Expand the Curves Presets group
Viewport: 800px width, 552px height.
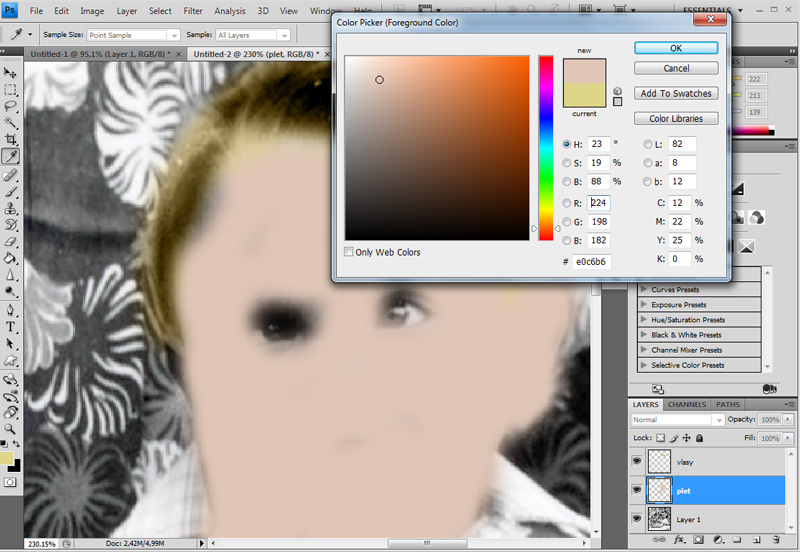coord(644,289)
